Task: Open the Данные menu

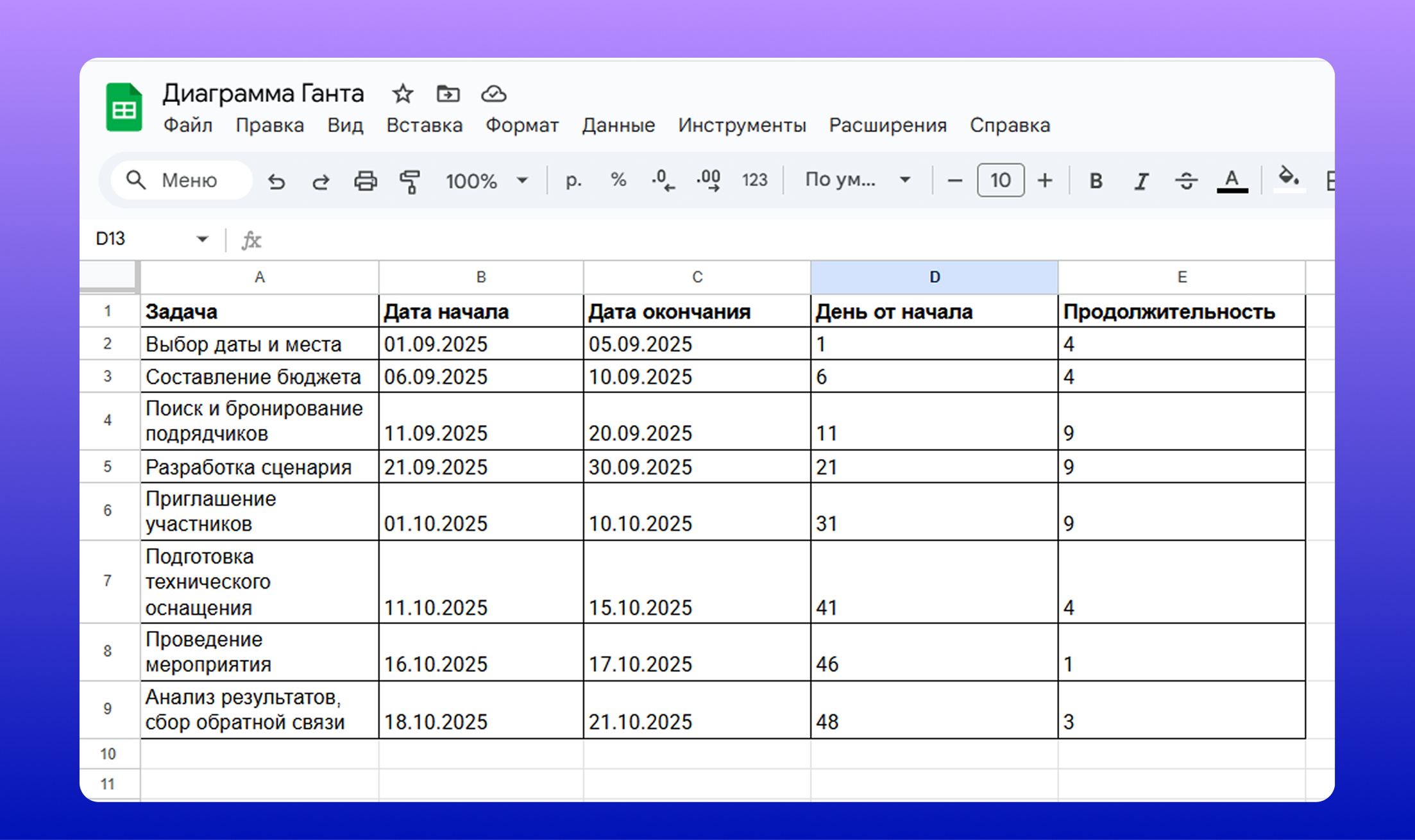Action: [x=618, y=125]
